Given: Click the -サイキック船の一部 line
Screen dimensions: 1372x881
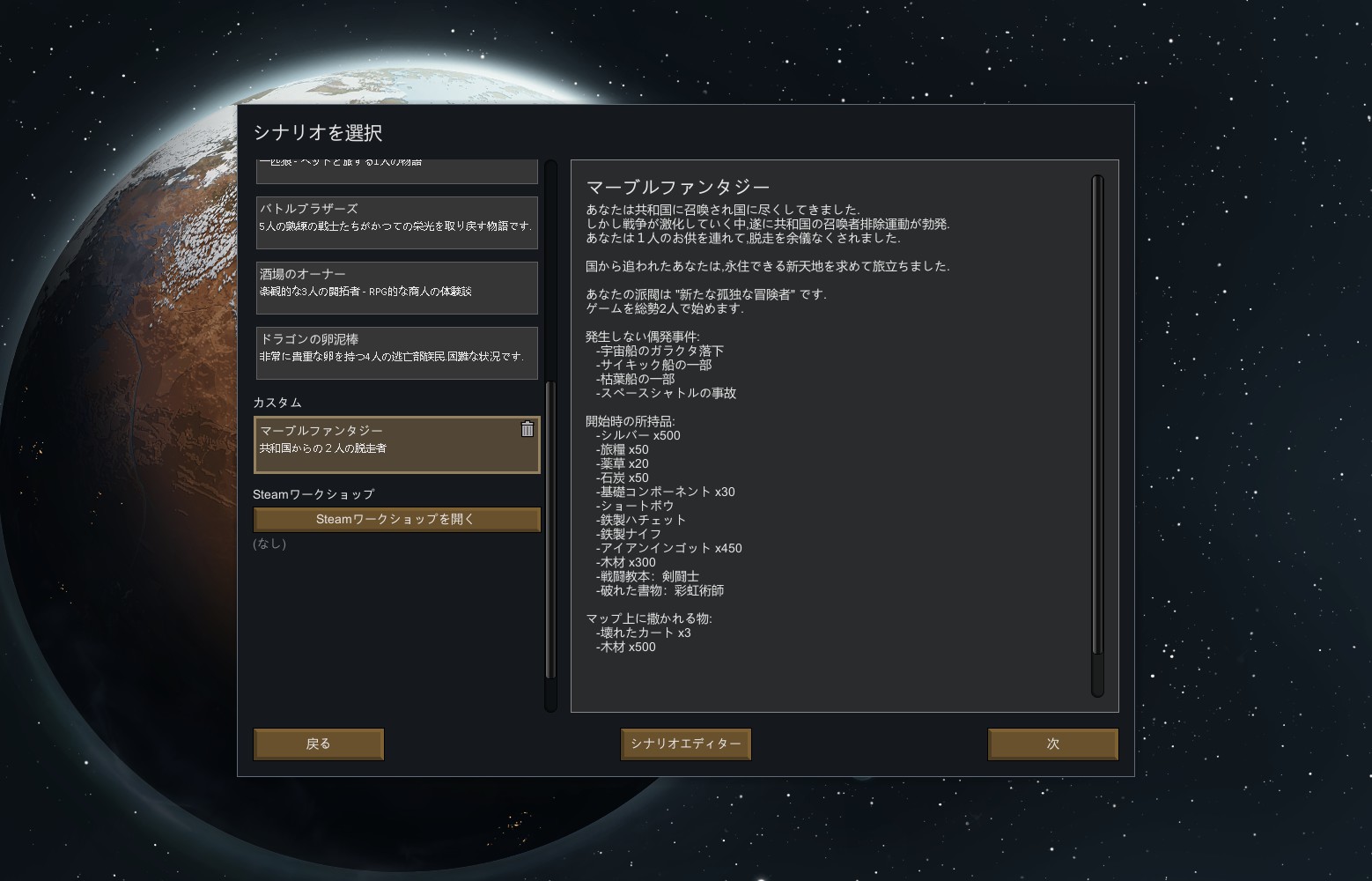Looking at the screenshot, I should pyautogui.click(x=653, y=365).
